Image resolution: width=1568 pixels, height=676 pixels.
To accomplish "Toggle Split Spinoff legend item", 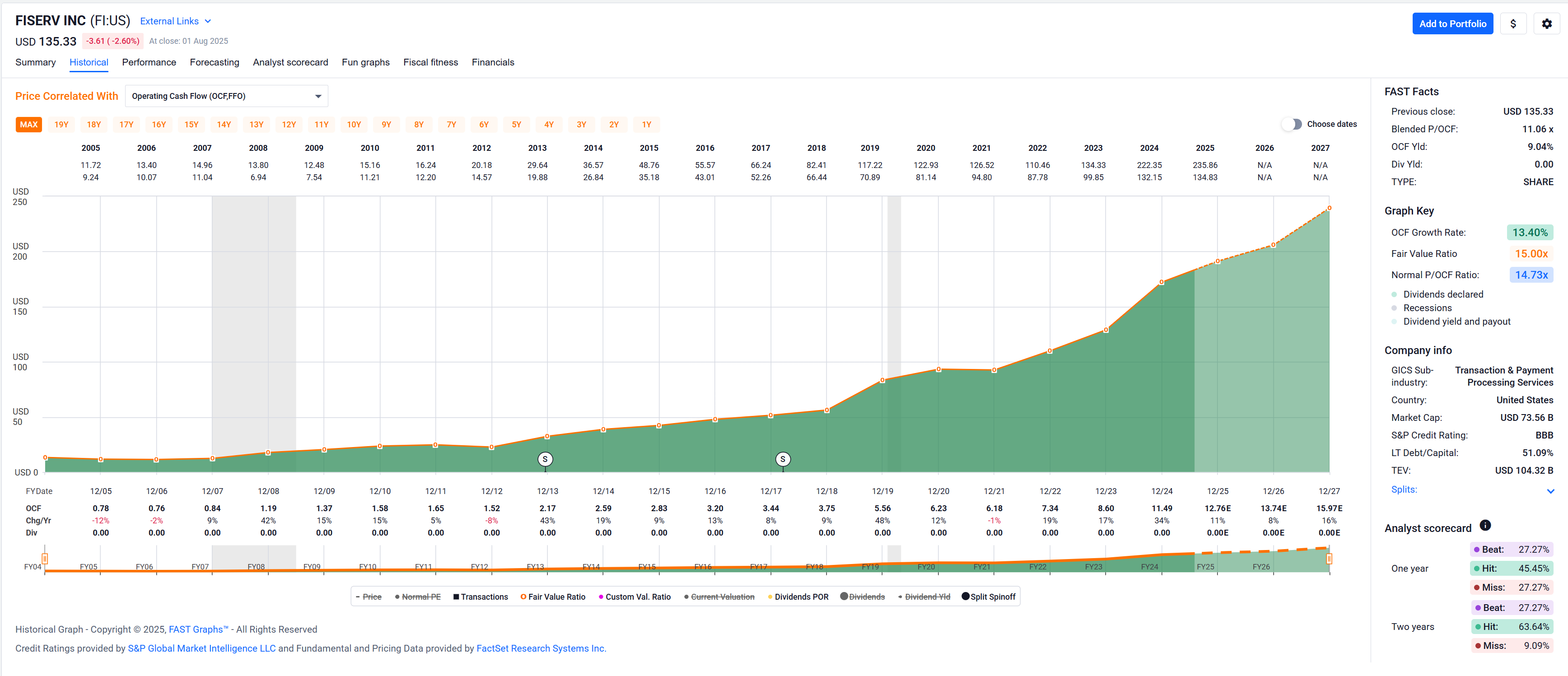I will tap(989, 597).
